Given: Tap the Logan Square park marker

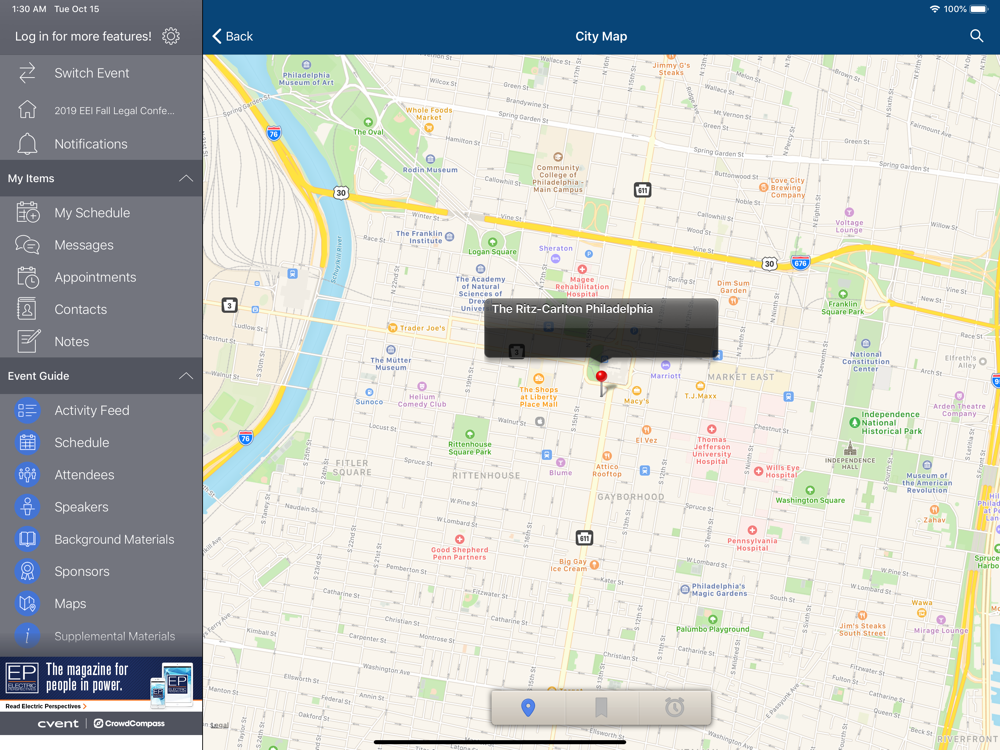Looking at the screenshot, I should [492, 242].
